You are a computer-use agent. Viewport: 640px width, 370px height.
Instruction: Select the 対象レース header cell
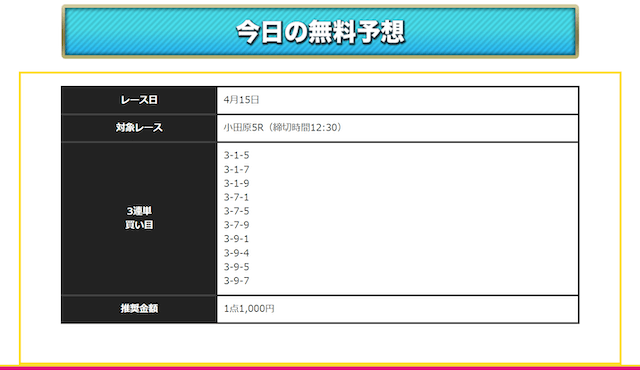point(139,128)
